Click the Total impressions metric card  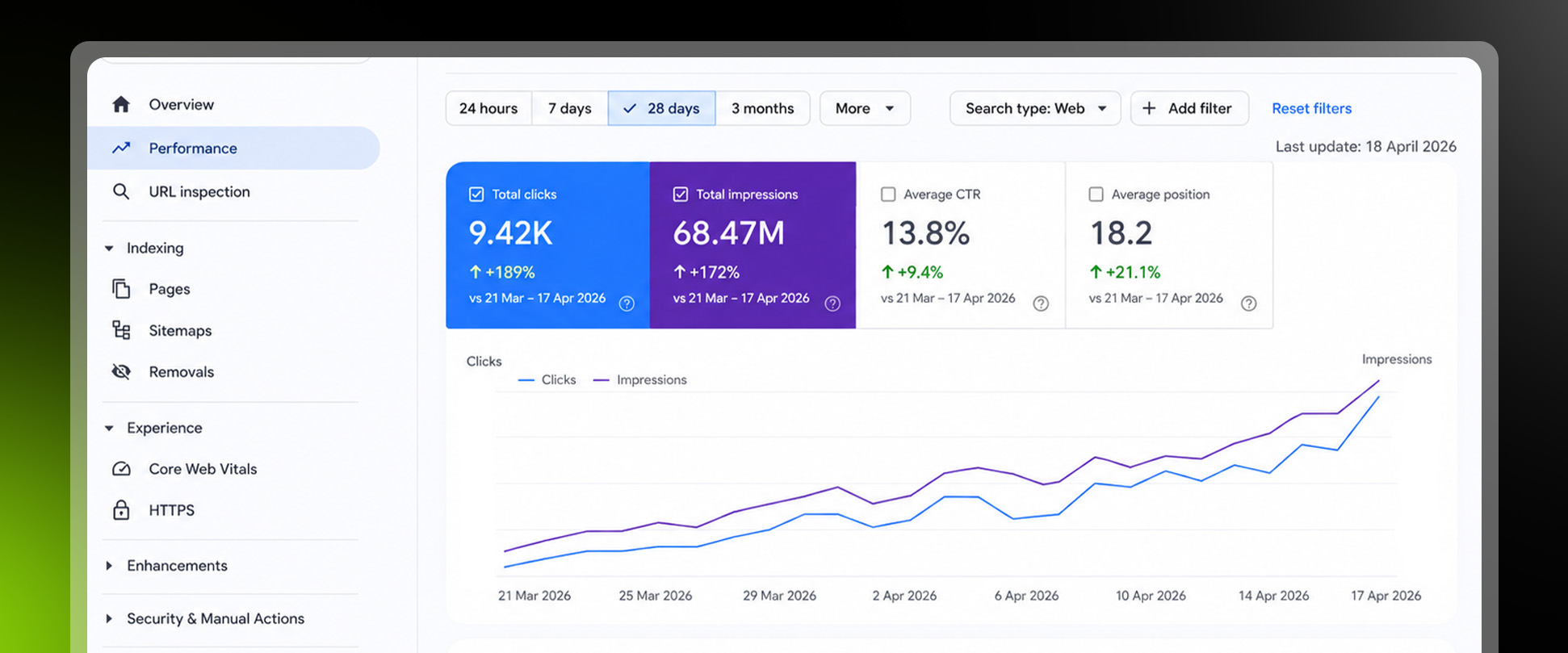pos(753,245)
